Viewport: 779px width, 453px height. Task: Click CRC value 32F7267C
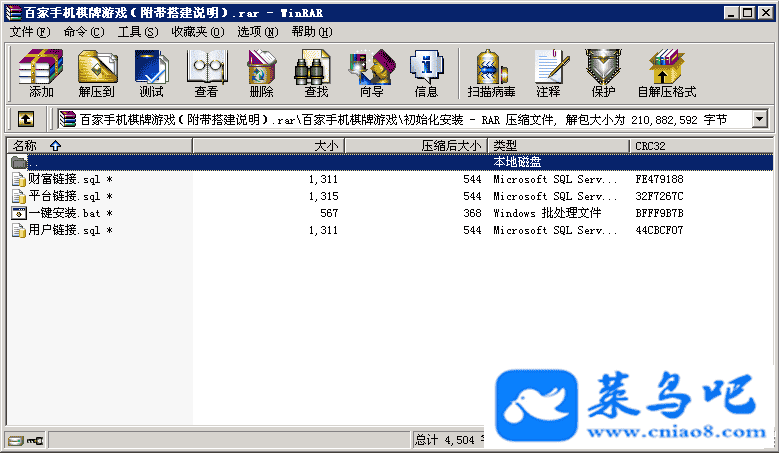659,196
